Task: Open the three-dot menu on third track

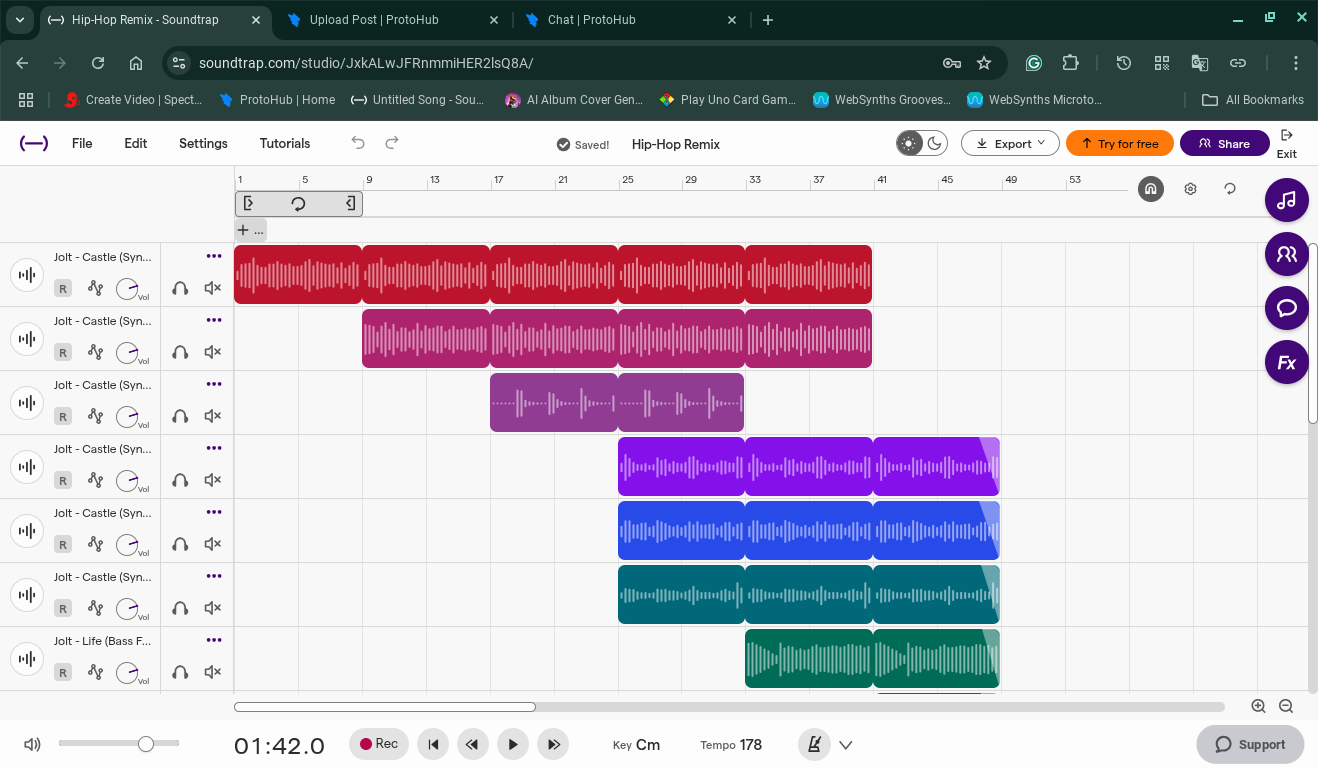Action: pos(214,384)
